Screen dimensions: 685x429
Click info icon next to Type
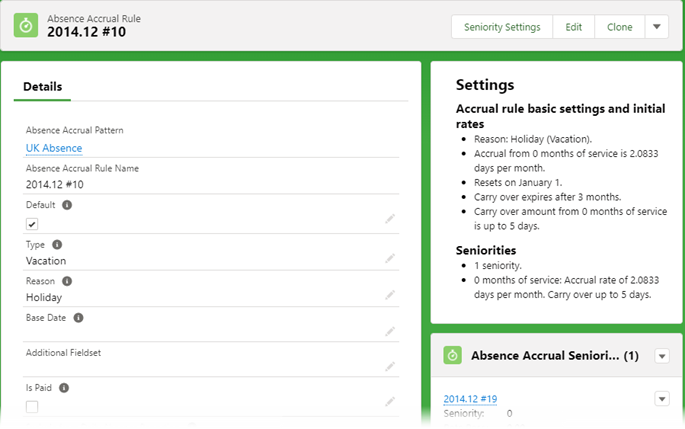pyautogui.click(x=57, y=243)
